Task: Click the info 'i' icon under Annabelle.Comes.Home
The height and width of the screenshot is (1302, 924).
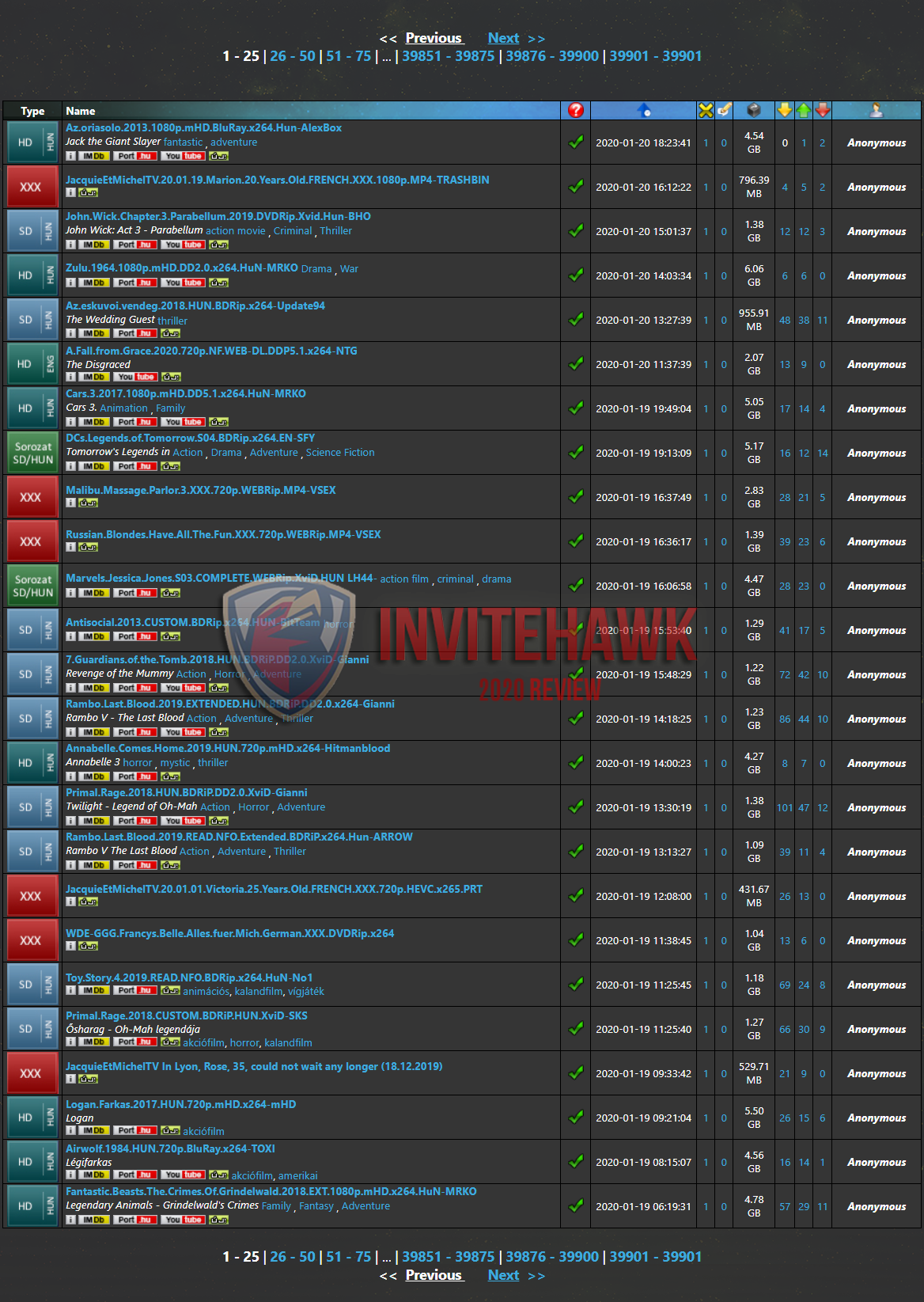Action: [x=70, y=777]
